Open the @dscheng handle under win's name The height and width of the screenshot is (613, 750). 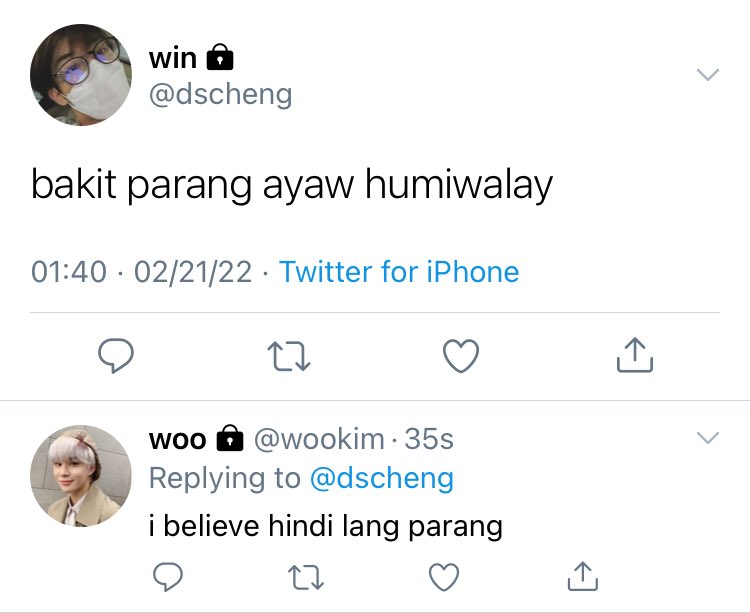(x=221, y=94)
